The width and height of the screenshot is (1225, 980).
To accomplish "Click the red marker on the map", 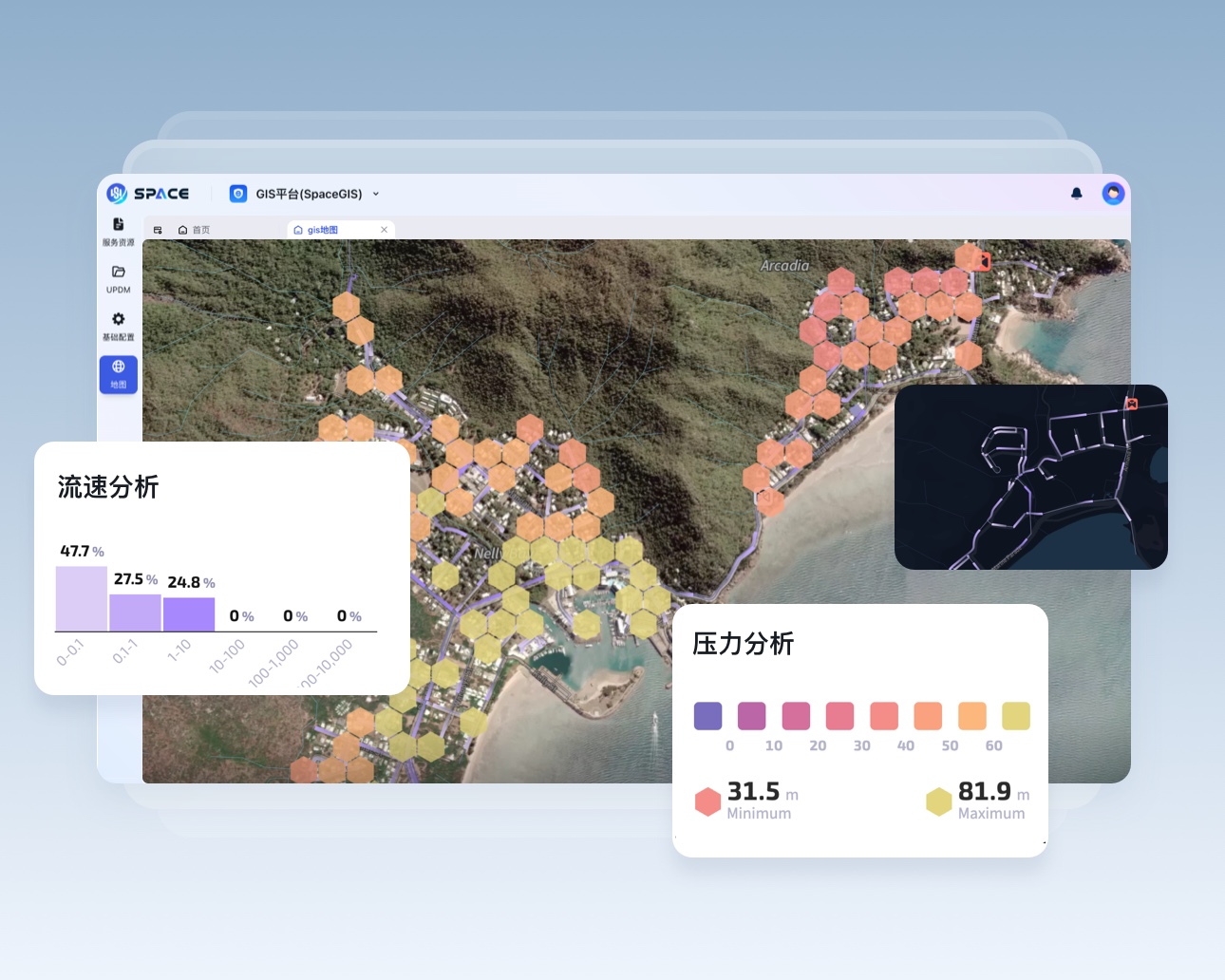I will click(x=984, y=261).
